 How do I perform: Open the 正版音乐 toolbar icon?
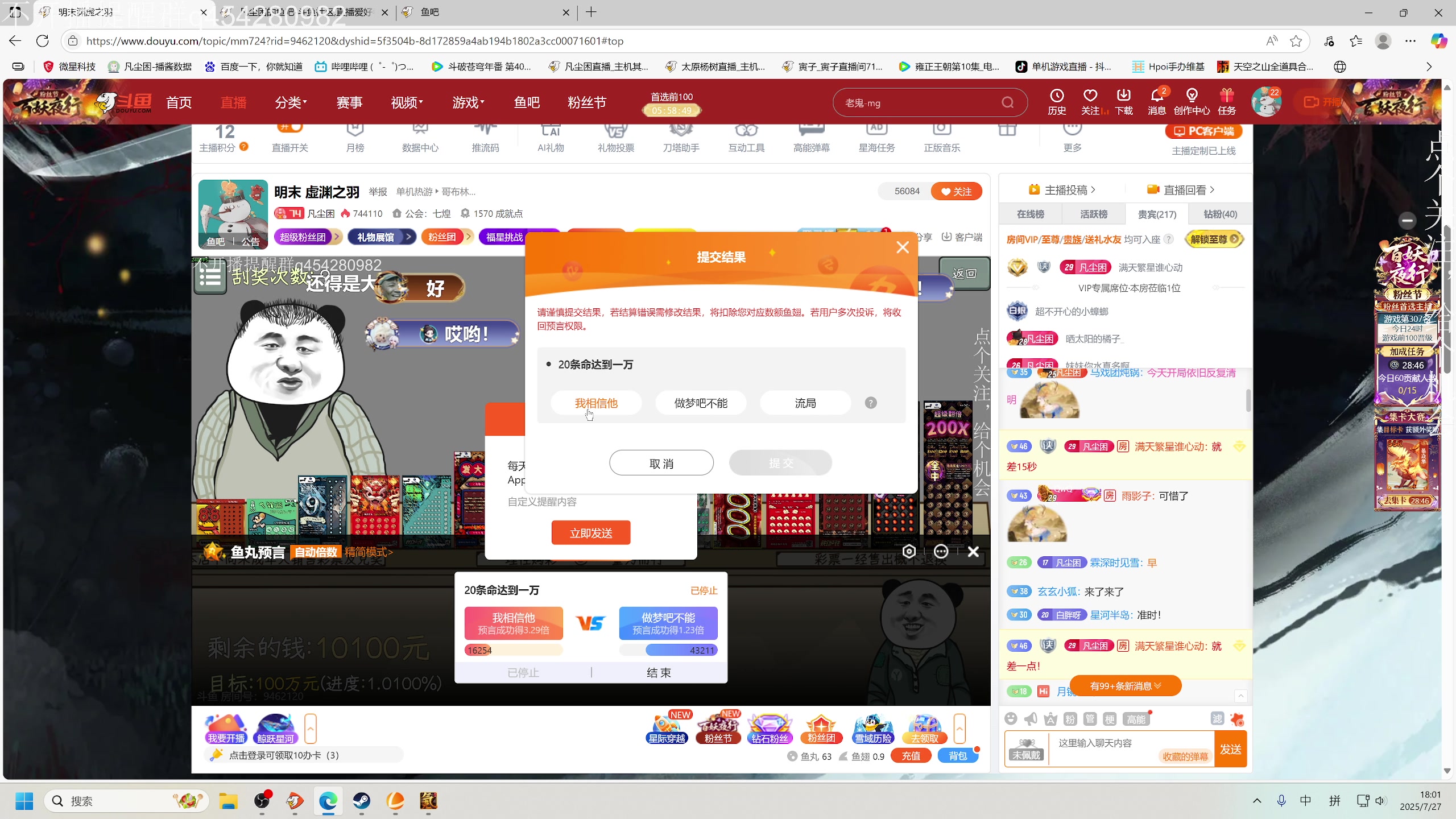tap(942, 138)
